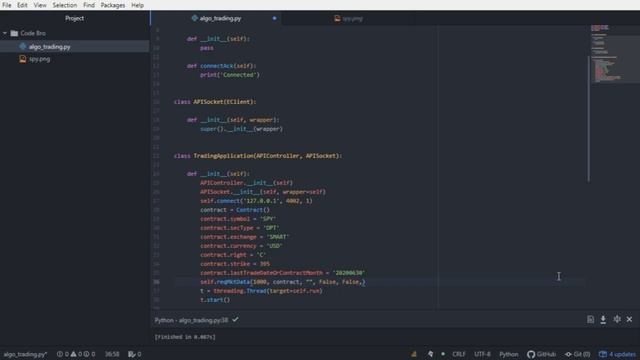This screenshot has height=360, width=640.
Task: Open the Find menu
Action: click(89, 5)
